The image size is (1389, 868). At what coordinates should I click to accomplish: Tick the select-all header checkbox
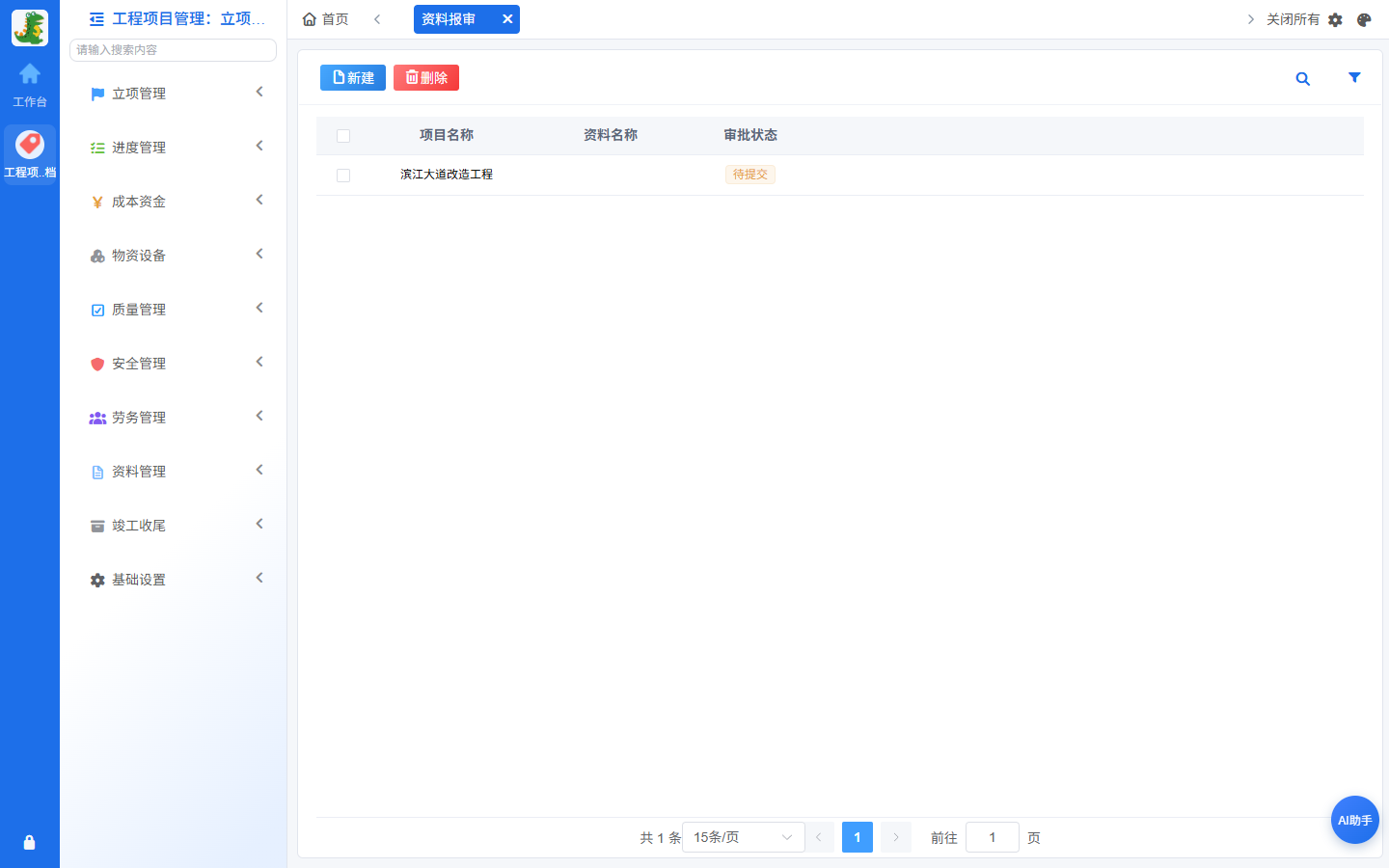343,136
